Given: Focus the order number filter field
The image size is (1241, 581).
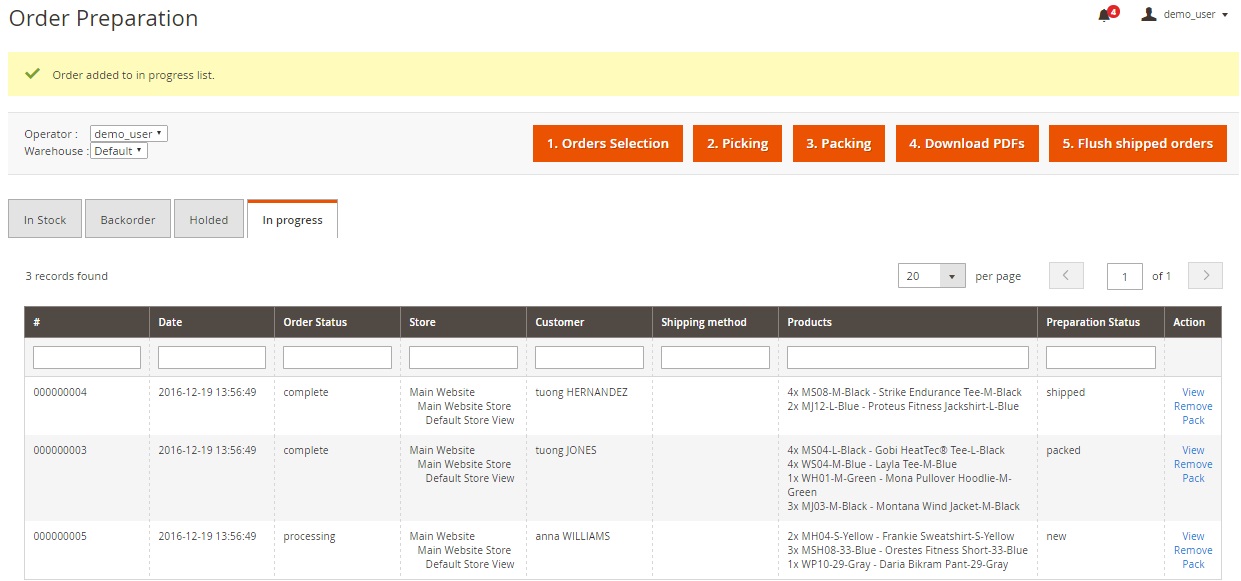Looking at the screenshot, I should 87,357.
